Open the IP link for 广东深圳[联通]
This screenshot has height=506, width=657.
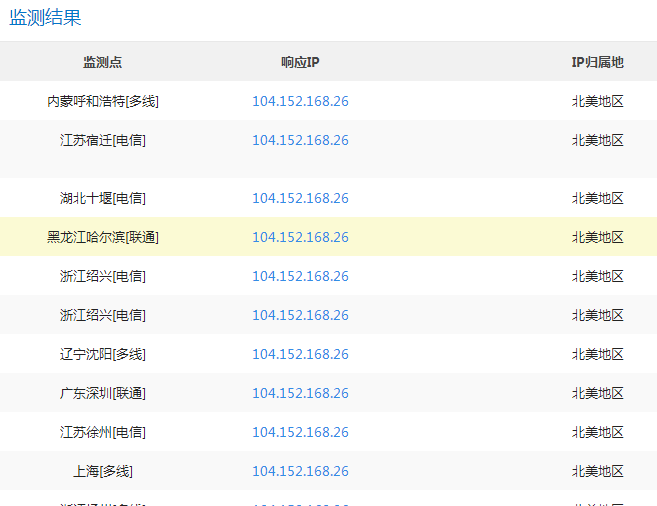[x=300, y=393]
